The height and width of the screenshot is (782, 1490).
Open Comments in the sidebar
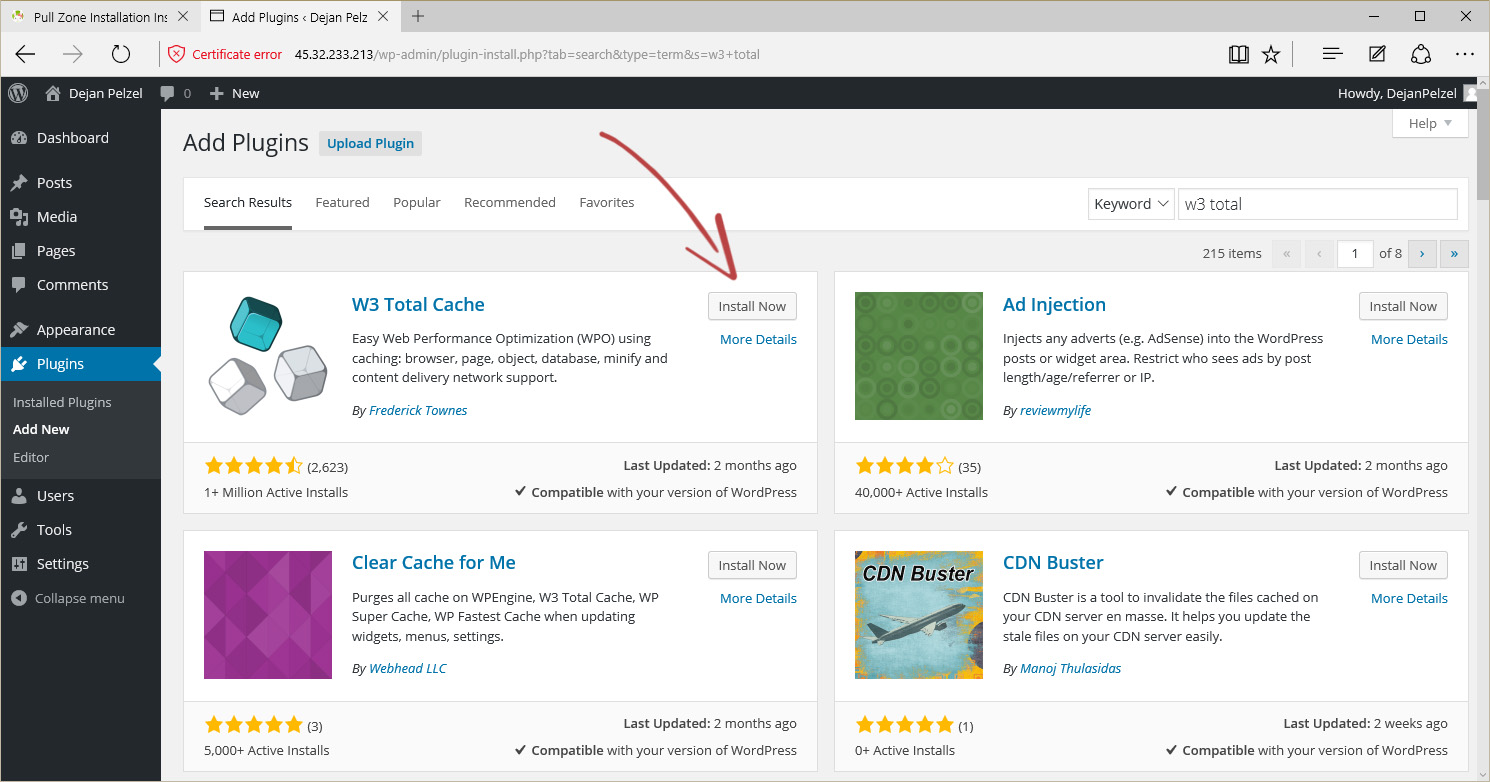pyautogui.click(x=80, y=285)
